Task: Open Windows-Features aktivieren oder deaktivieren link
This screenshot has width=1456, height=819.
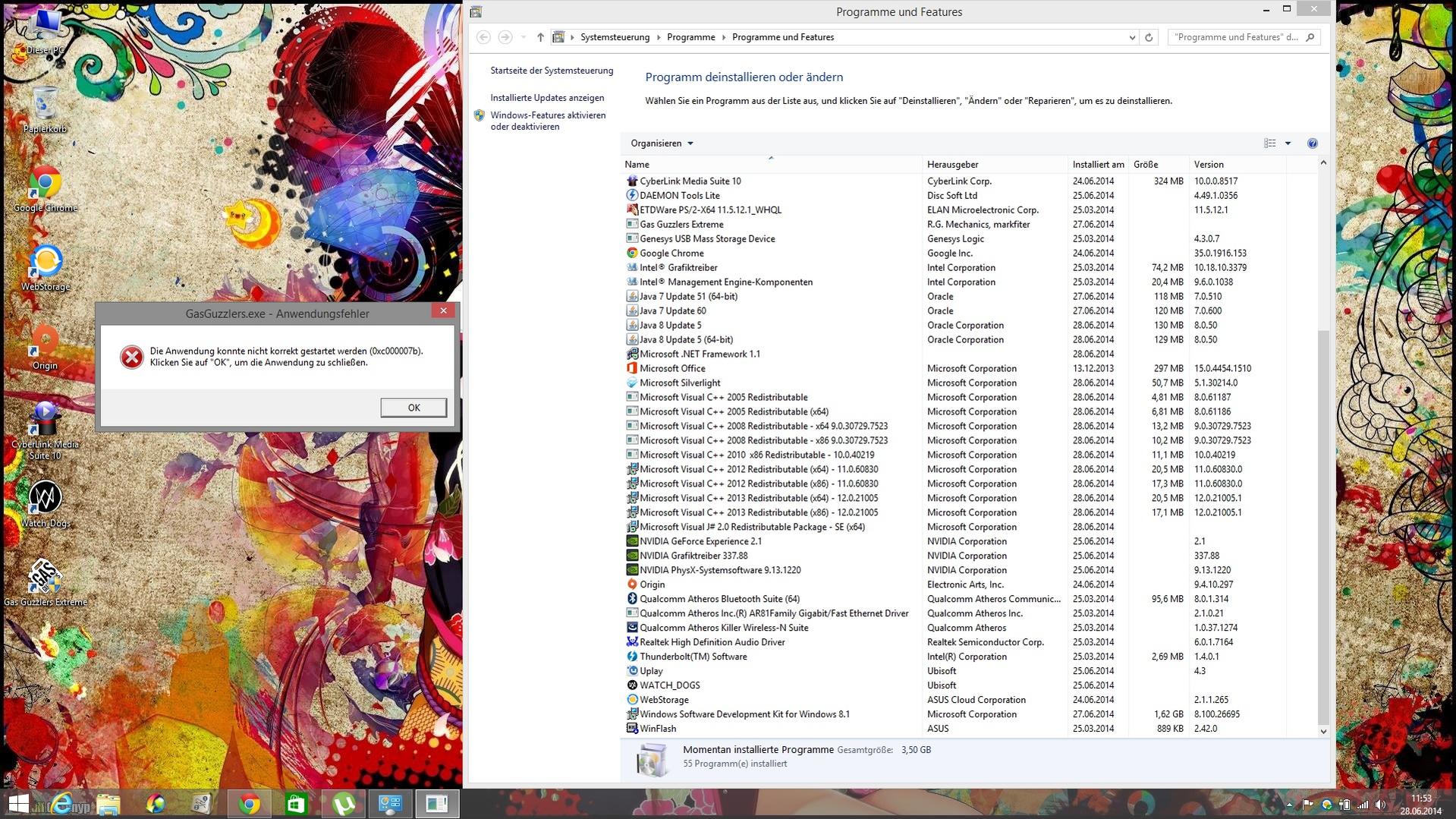Action: [548, 121]
